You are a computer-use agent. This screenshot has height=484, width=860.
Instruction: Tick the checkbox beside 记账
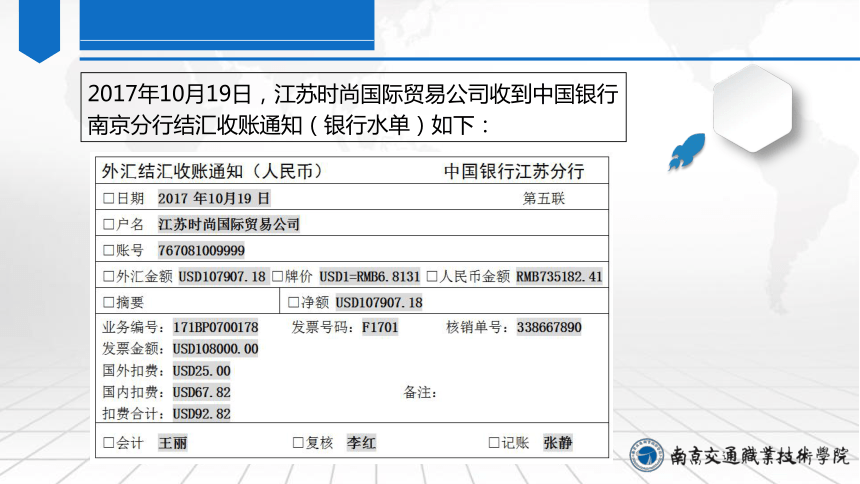pyautogui.click(x=494, y=443)
